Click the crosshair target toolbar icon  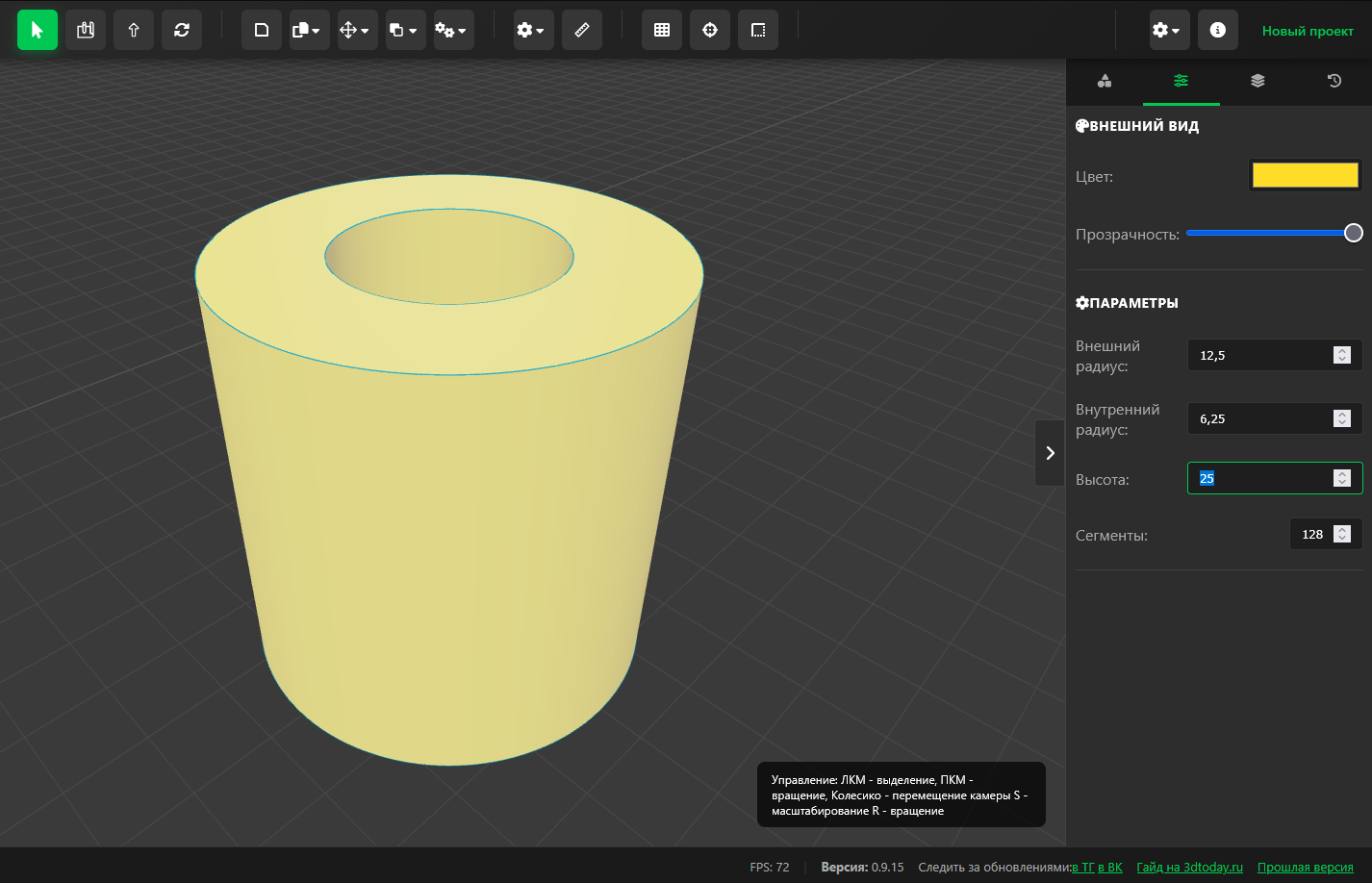point(710,30)
